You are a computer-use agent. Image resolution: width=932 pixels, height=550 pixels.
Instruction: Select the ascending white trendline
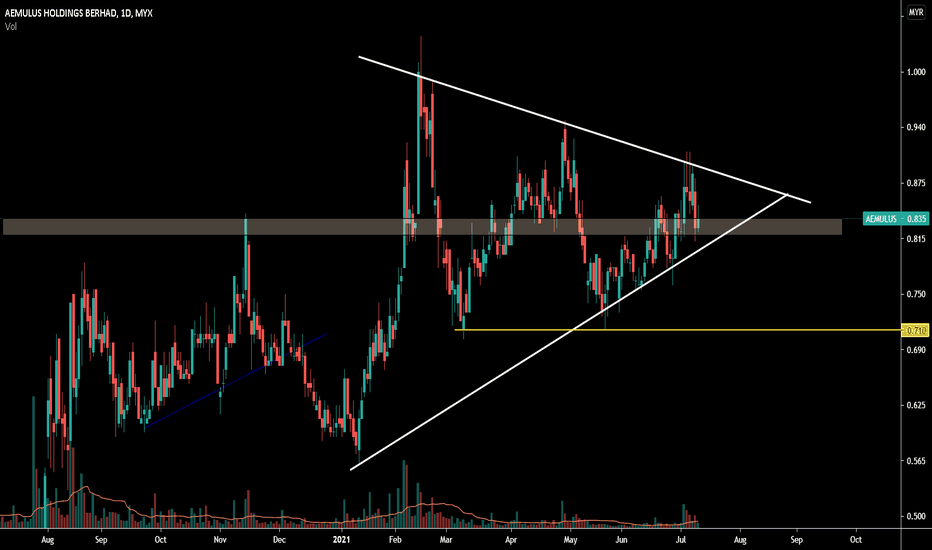point(569,332)
